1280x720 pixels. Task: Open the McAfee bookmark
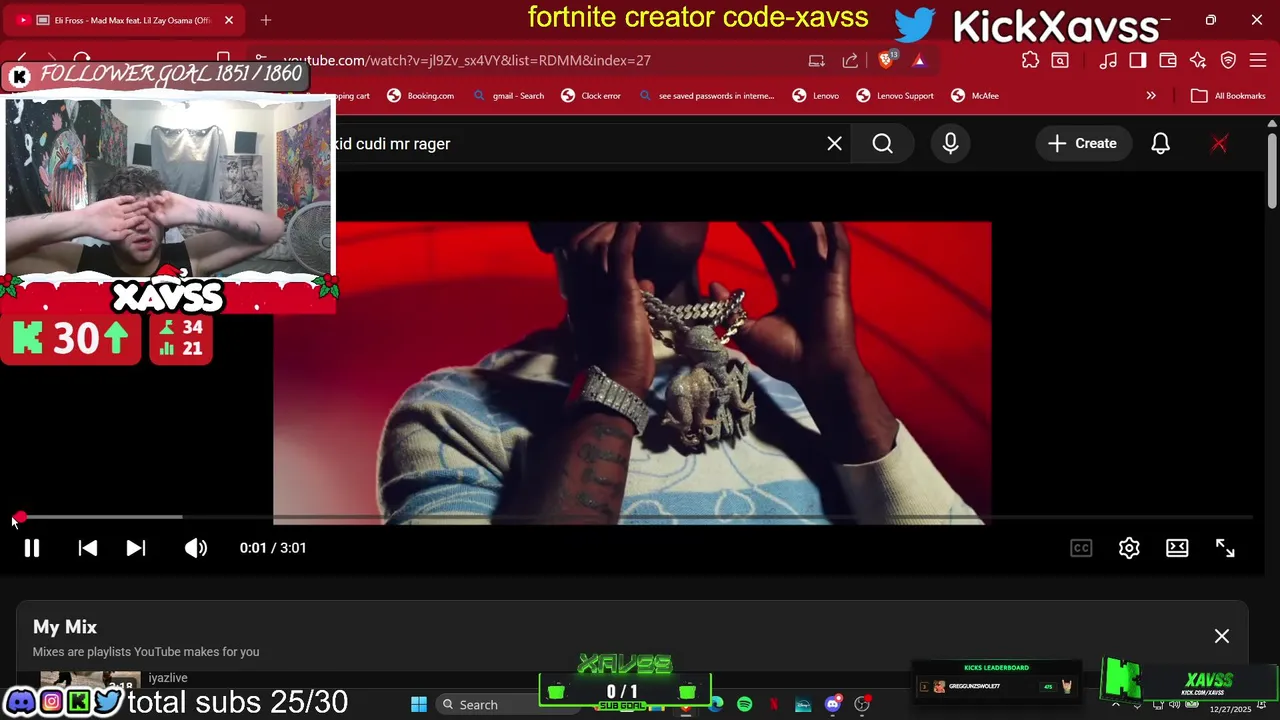[975, 96]
